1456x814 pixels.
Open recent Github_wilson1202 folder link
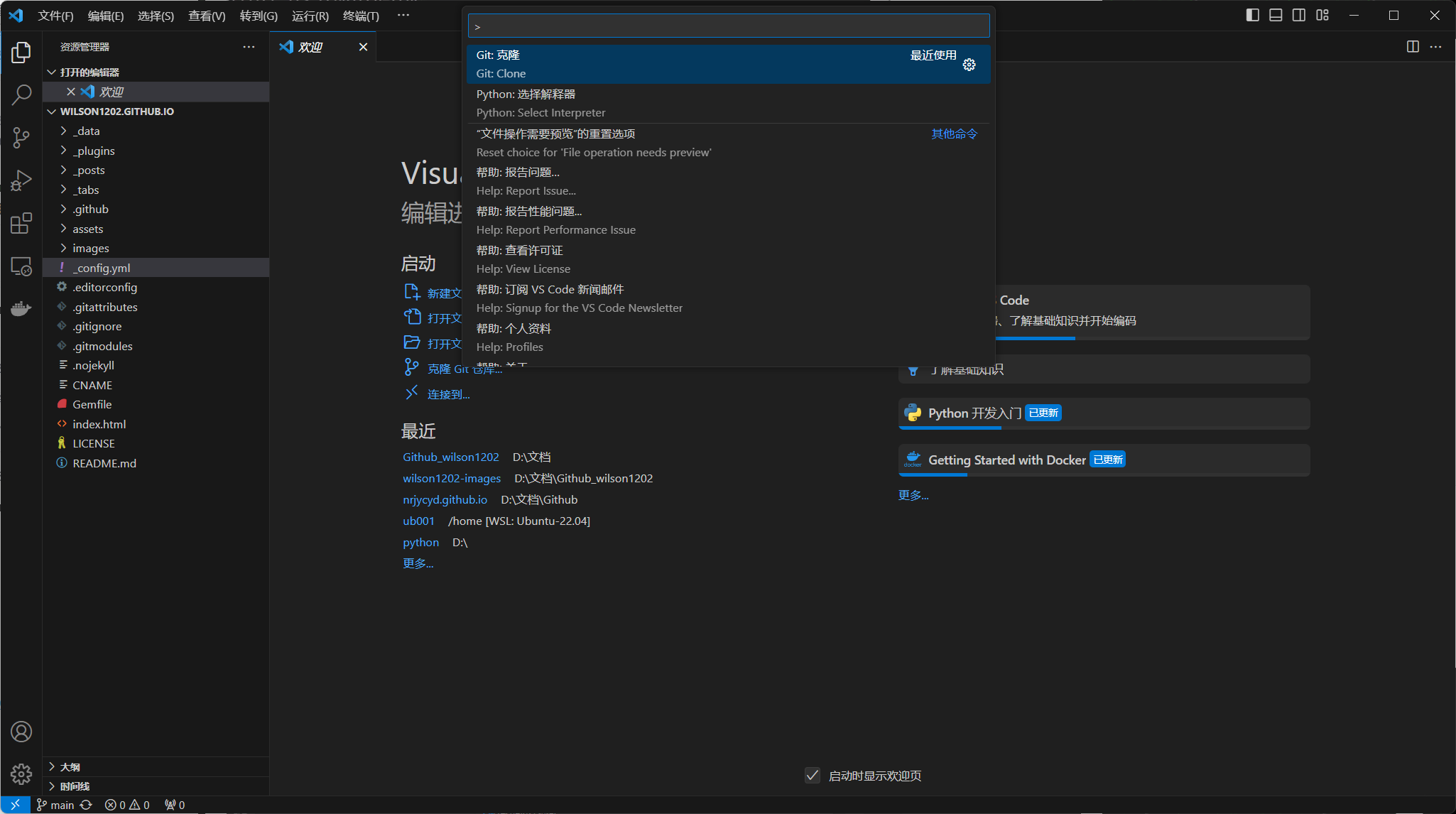point(450,457)
